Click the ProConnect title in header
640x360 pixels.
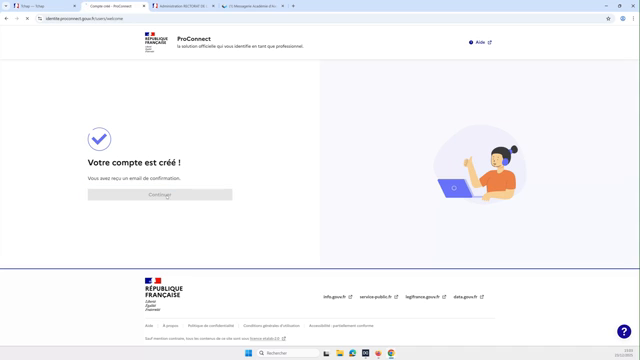pyautogui.click(x=194, y=39)
